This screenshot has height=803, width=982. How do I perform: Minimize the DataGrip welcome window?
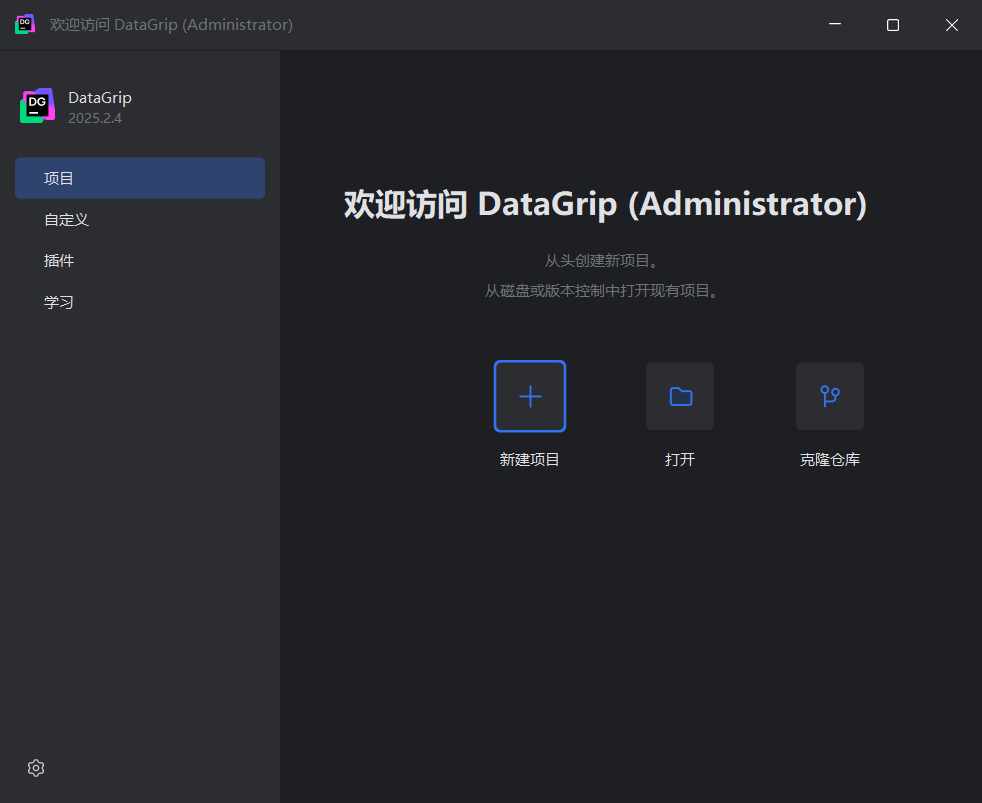(x=834, y=25)
